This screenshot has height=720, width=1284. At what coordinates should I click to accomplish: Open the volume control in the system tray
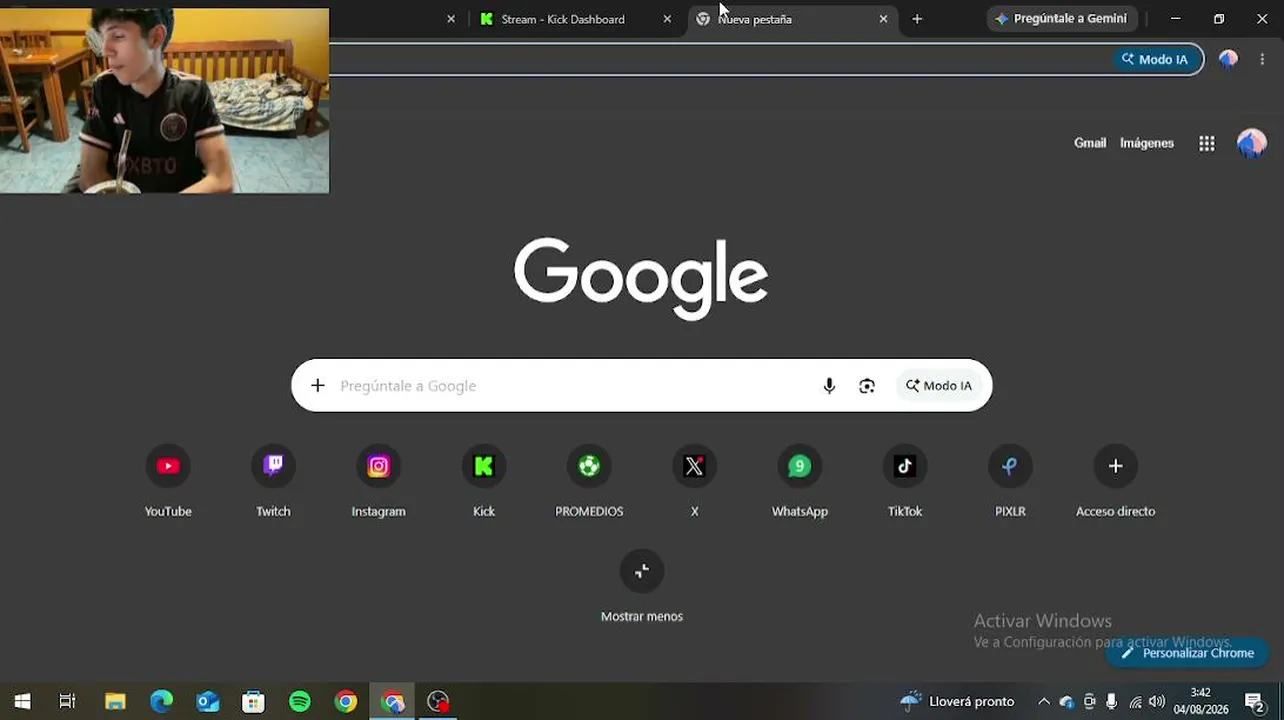[1157, 702]
